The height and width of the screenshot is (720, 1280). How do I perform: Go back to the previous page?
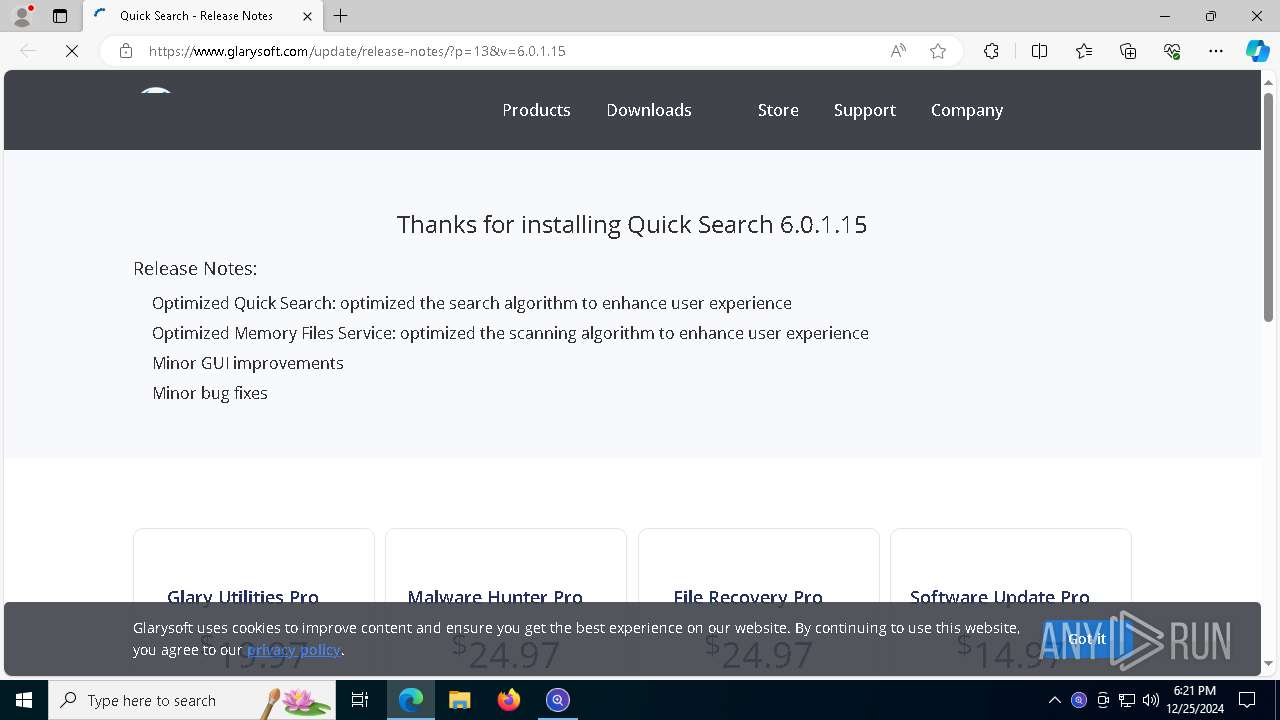(x=28, y=51)
